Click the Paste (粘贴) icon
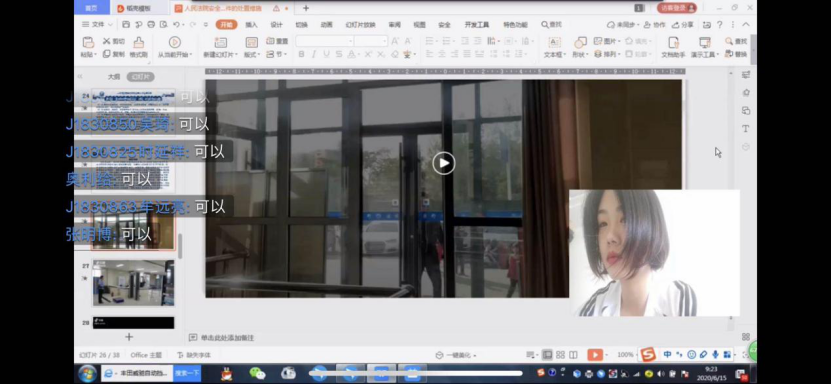831x384 pixels. pos(89,43)
